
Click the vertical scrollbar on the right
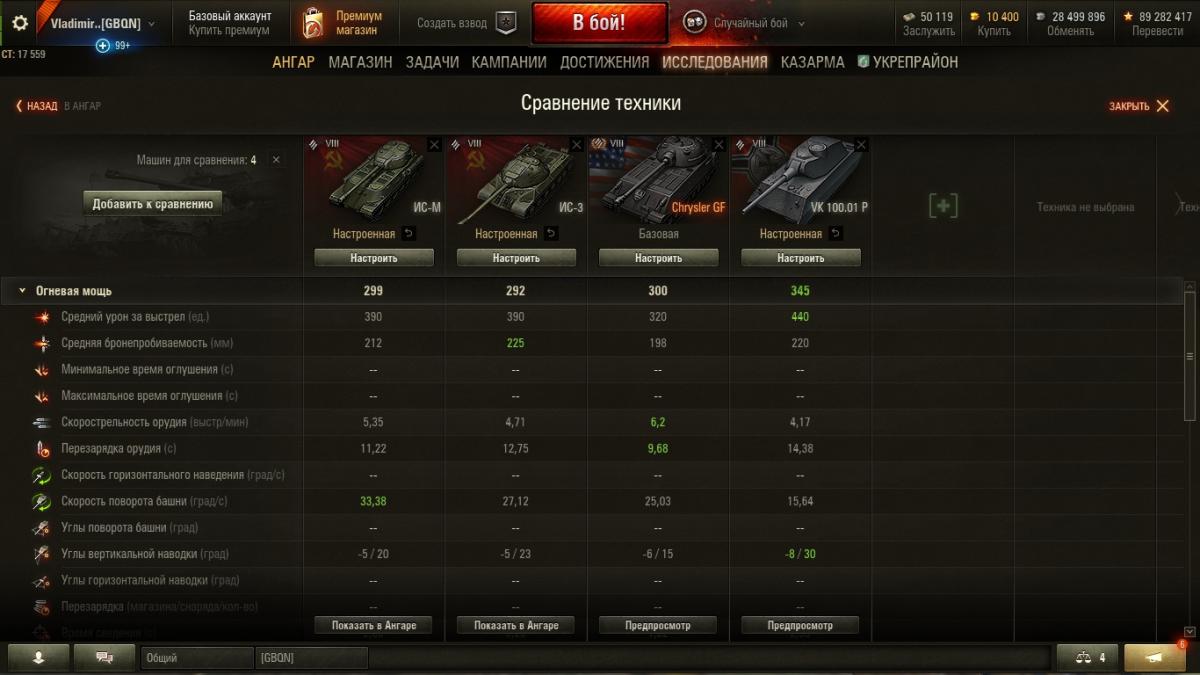[x=1189, y=356]
